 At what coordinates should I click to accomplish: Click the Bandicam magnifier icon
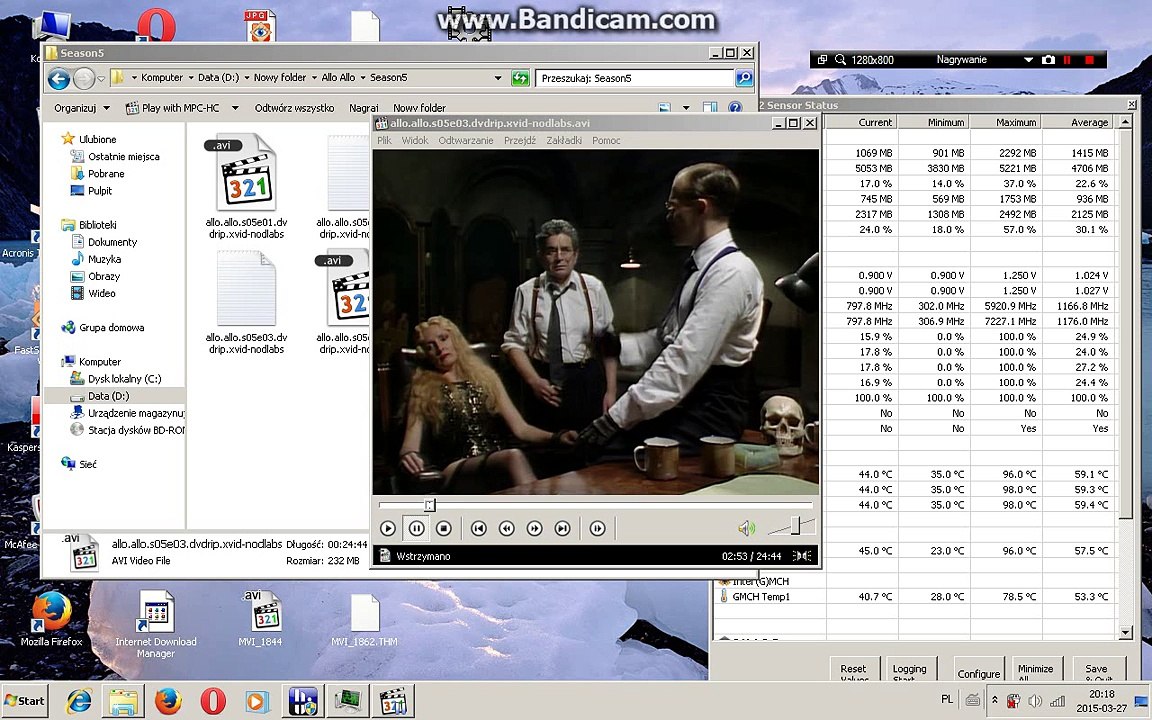840,60
